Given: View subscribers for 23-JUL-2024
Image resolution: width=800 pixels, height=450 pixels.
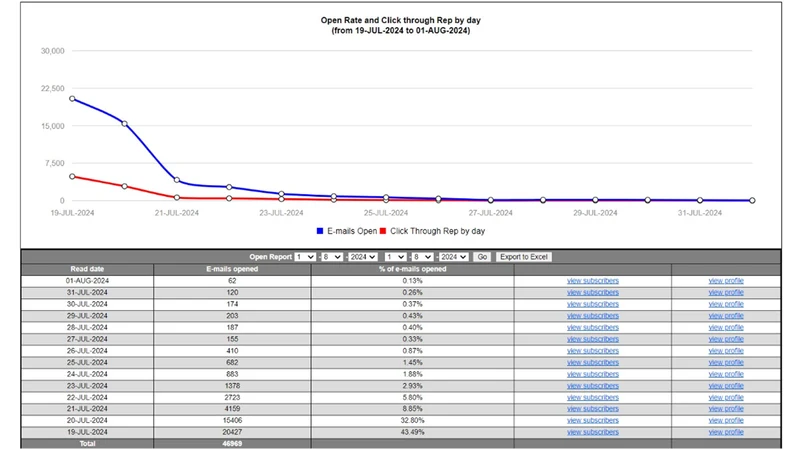Looking at the screenshot, I should click(x=592, y=386).
